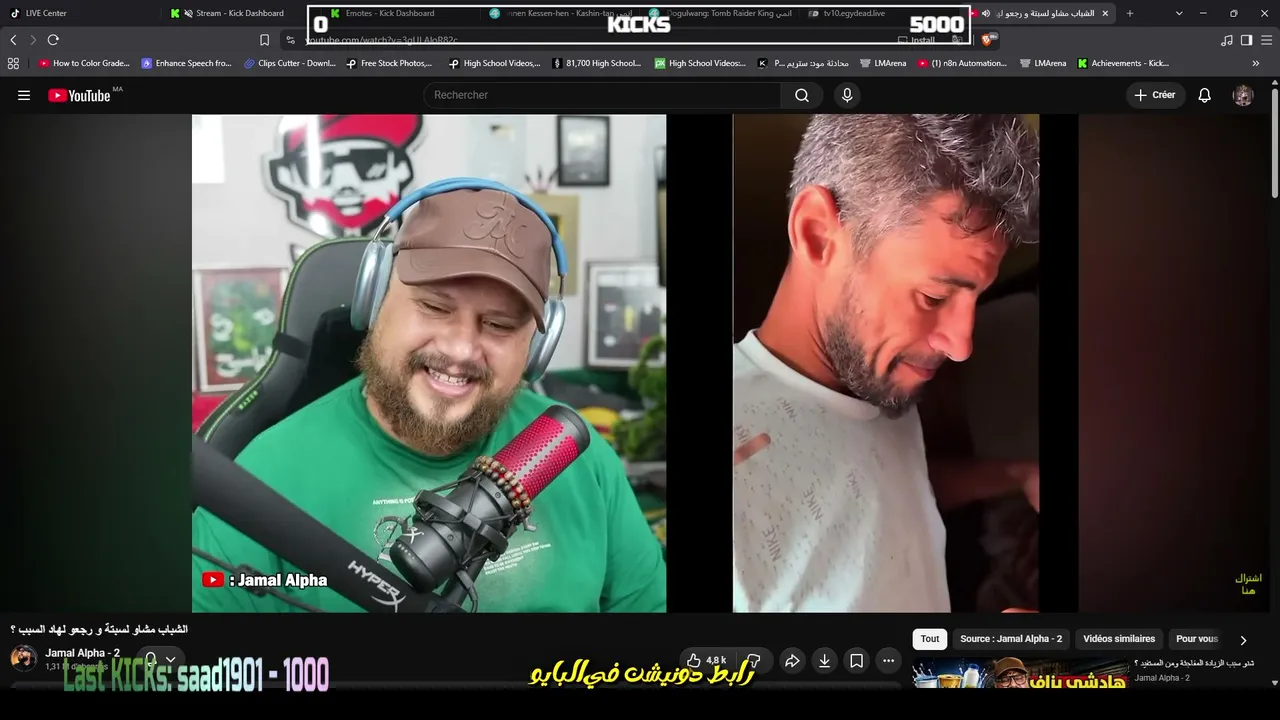Image resolution: width=1280 pixels, height=720 pixels.
Task: Select the Vidéos similaires chip
Action: (x=1119, y=639)
